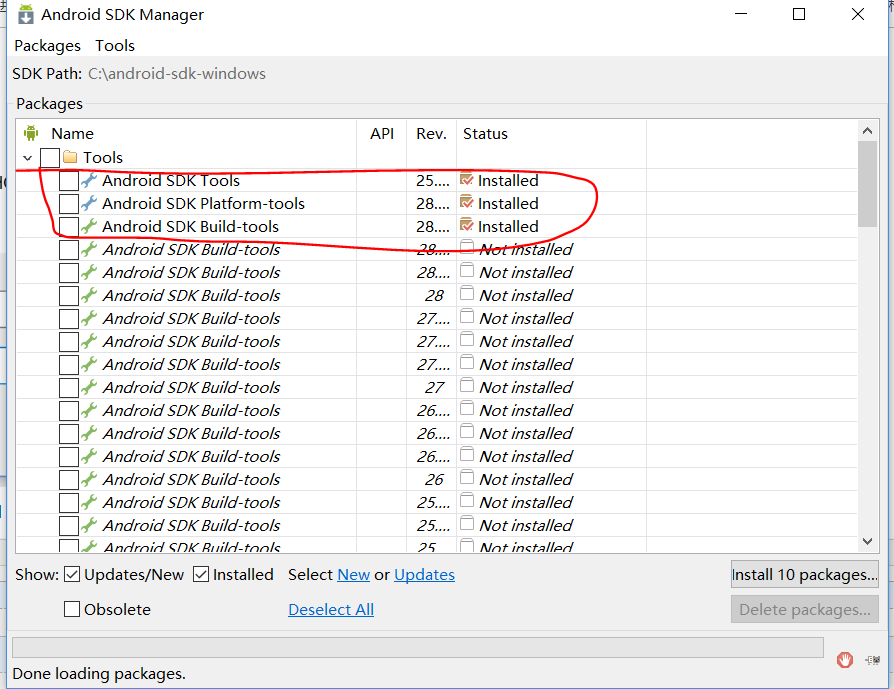Click Not installed status icon in revision 27 row
This screenshot has width=894, height=689.
tap(467, 386)
